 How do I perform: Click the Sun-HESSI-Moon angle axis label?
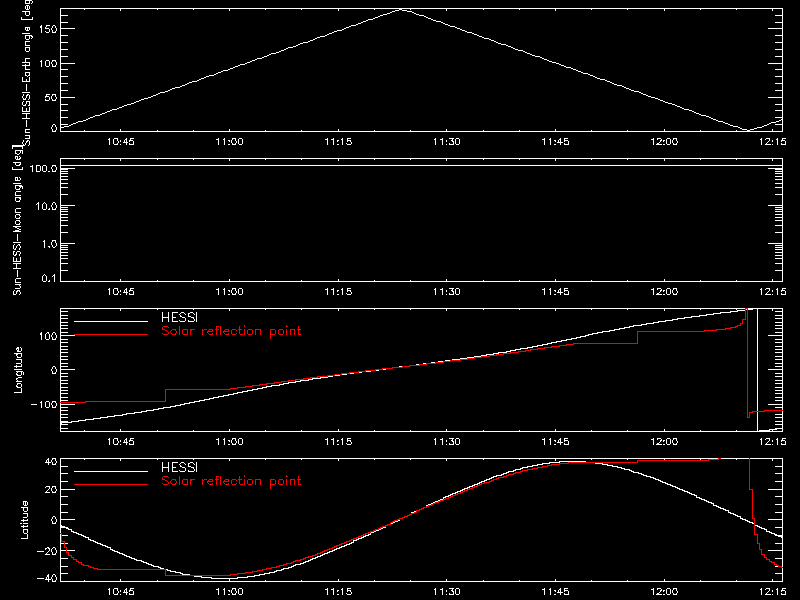pyautogui.click(x=17, y=220)
